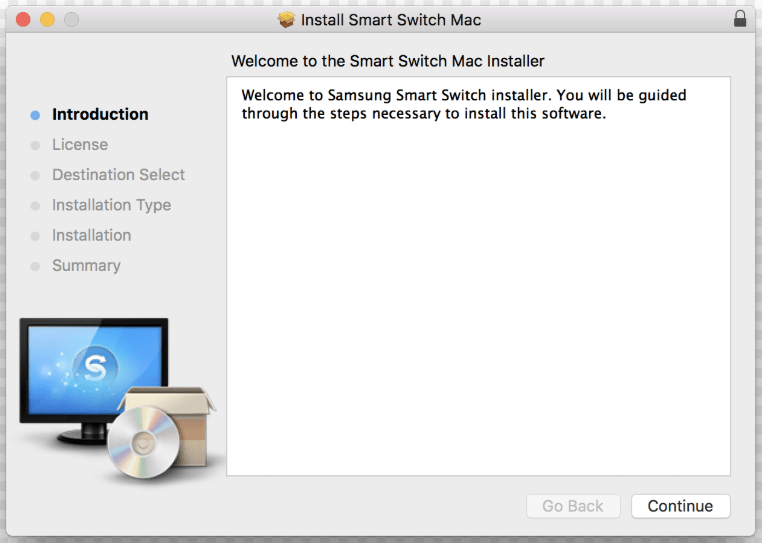Click the blue bullet beside Introduction
This screenshot has height=543, width=762.
click(35, 115)
